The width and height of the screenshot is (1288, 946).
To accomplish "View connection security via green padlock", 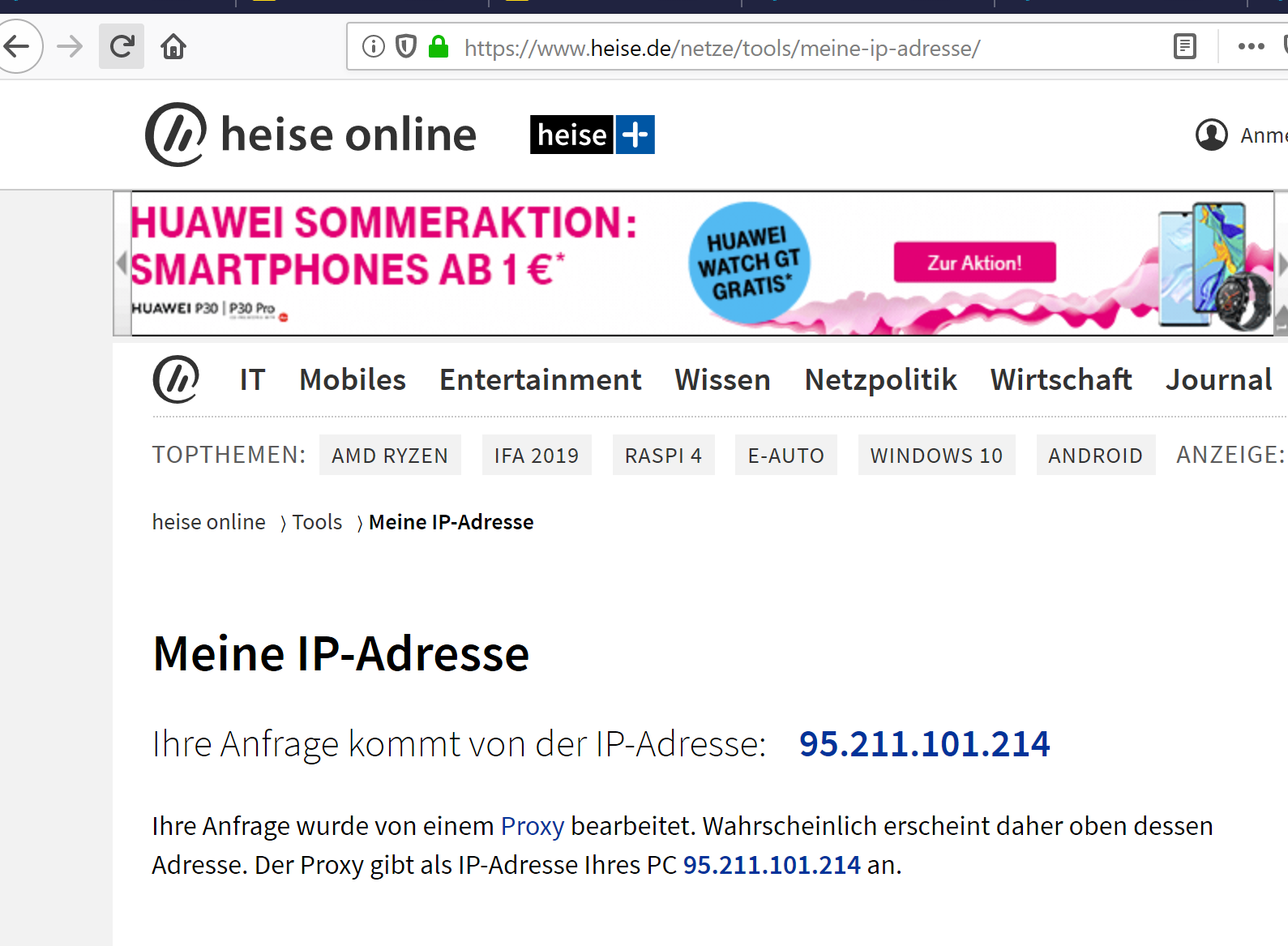I will [439, 47].
